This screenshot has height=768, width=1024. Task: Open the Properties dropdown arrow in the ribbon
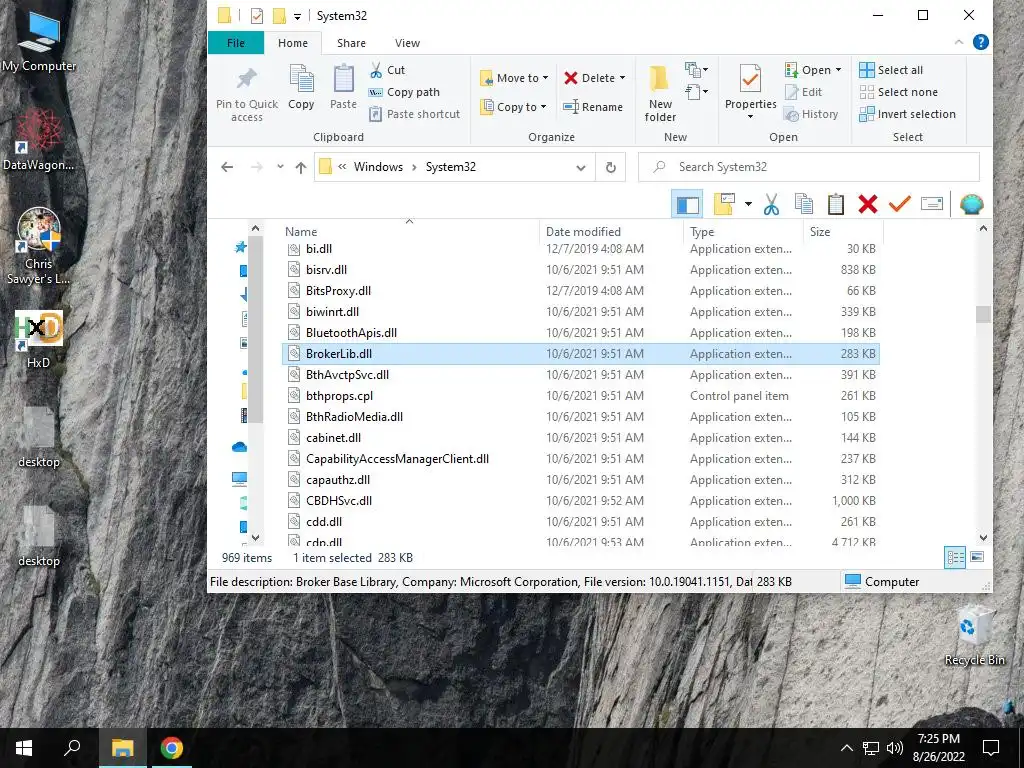pos(750,117)
